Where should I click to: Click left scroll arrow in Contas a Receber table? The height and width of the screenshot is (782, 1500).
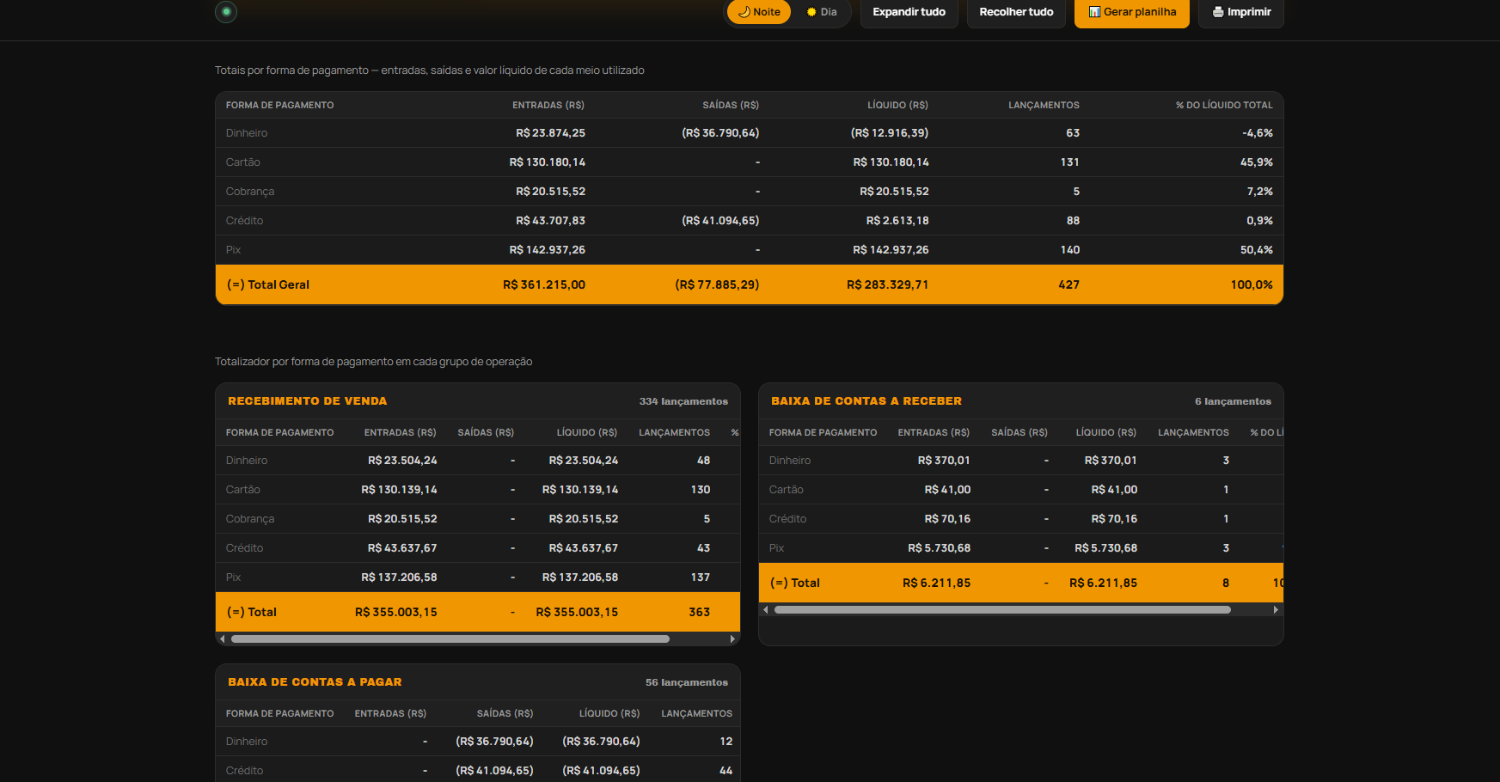(765, 610)
